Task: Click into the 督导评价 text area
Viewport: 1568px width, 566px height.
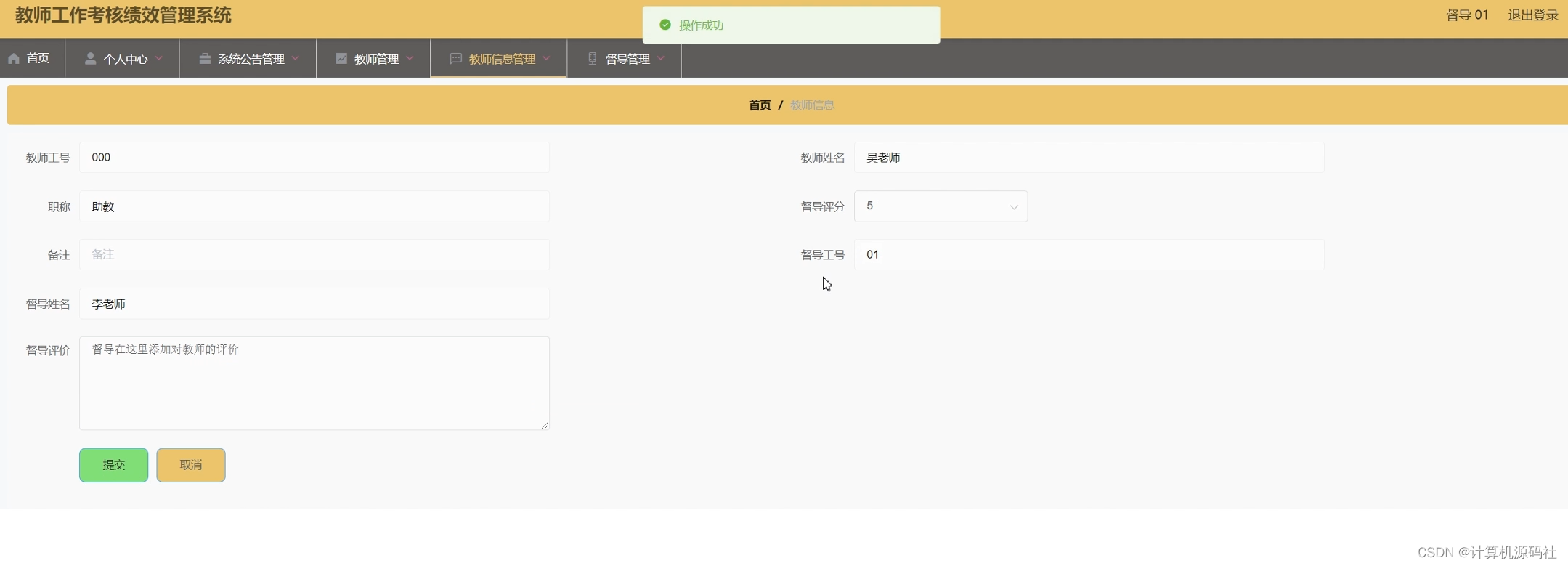Action: click(x=314, y=383)
